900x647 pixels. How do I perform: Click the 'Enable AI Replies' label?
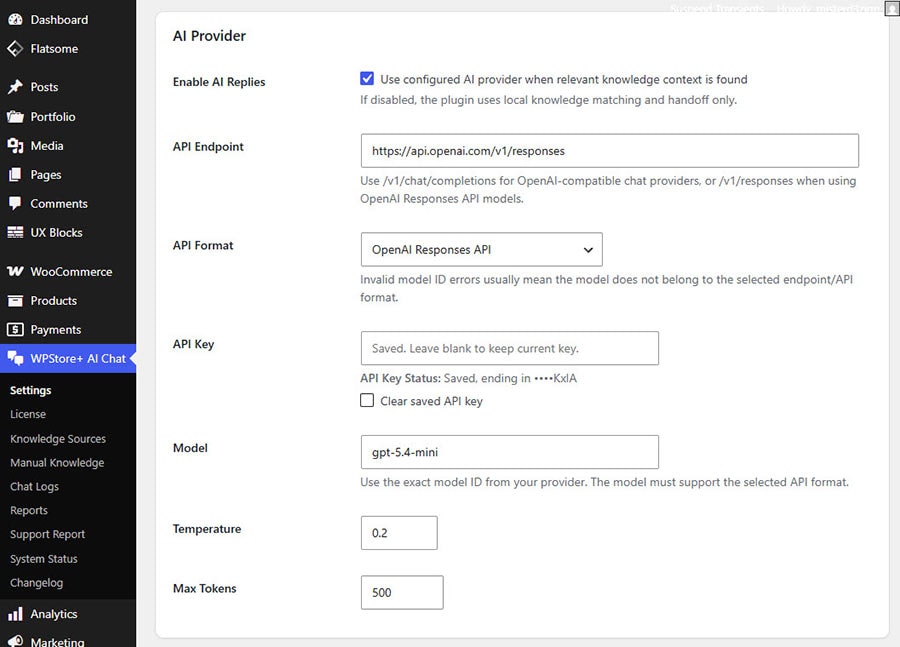(219, 82)
